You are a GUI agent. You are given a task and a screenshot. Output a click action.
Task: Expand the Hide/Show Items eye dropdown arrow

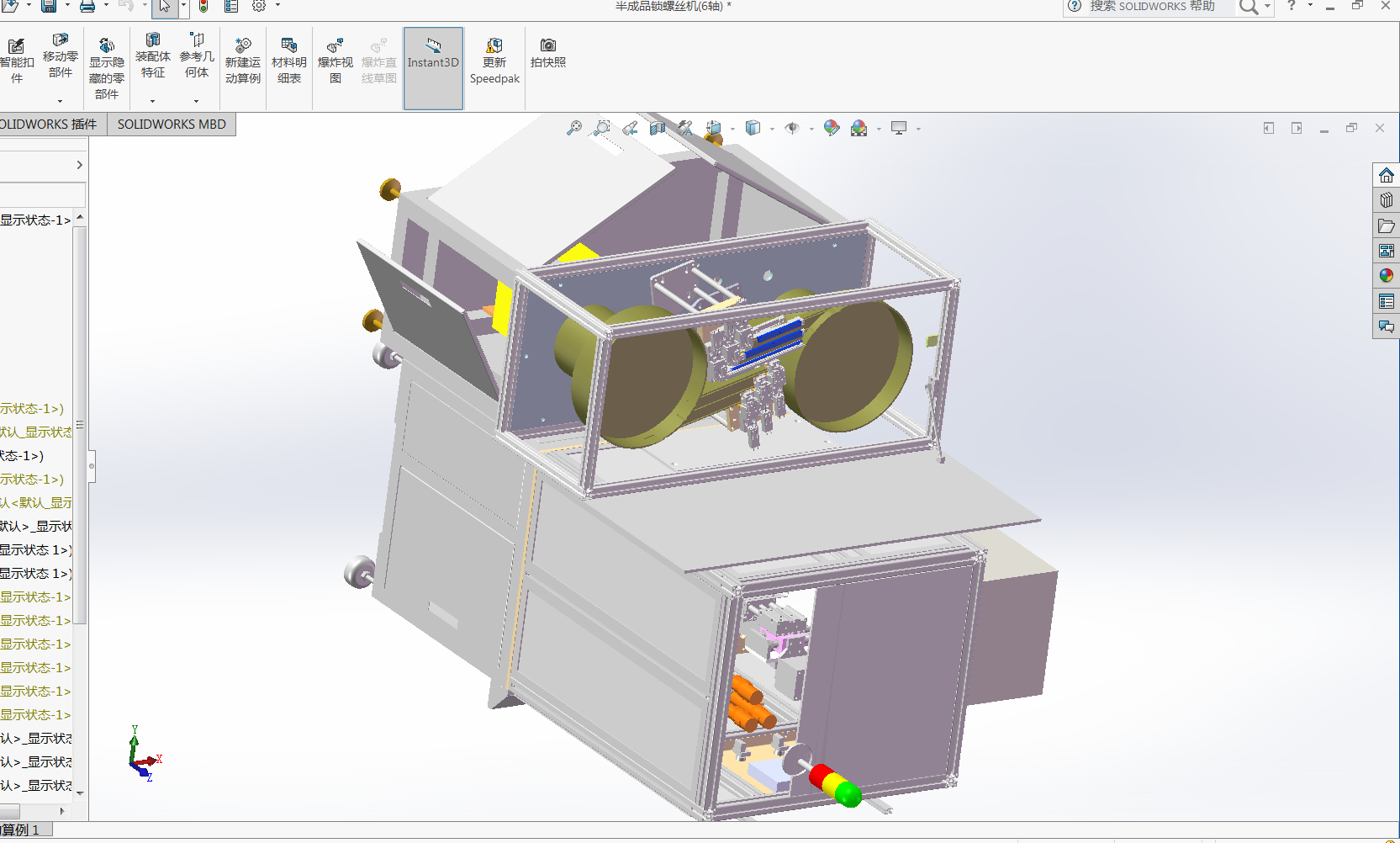pyautogui.click(x=811, y=129)
